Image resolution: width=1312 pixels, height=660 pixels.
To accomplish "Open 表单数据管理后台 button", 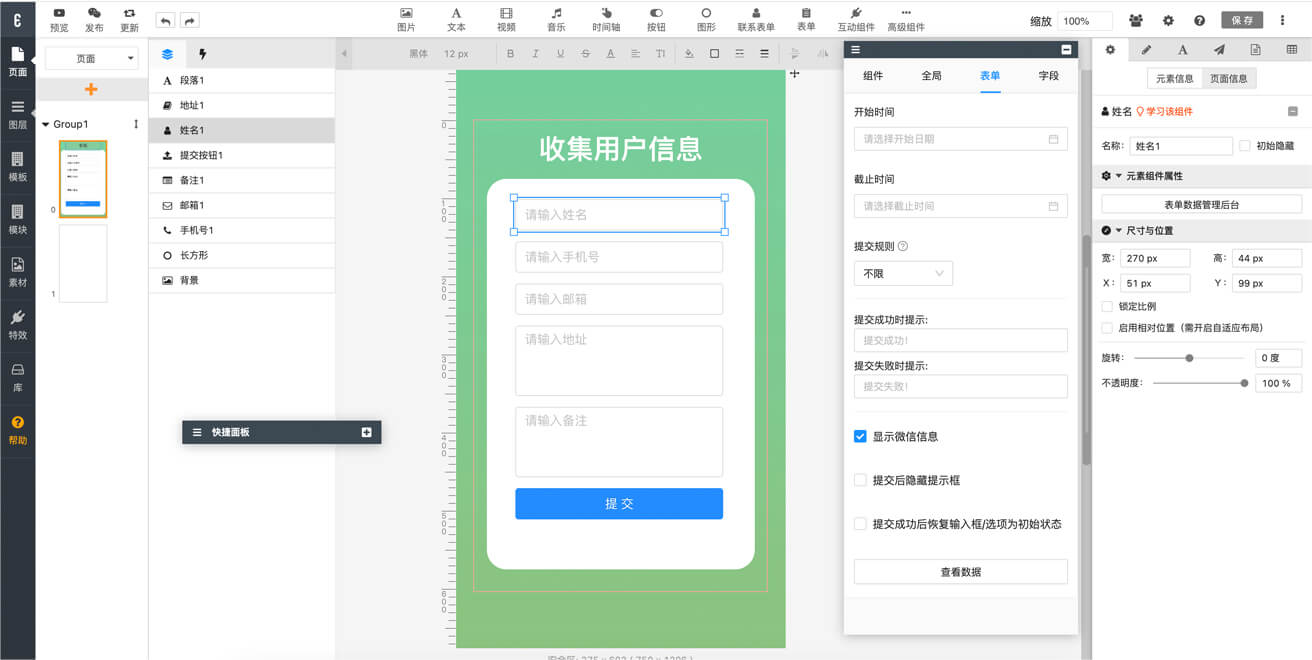I will click(x=1202, y=204).
